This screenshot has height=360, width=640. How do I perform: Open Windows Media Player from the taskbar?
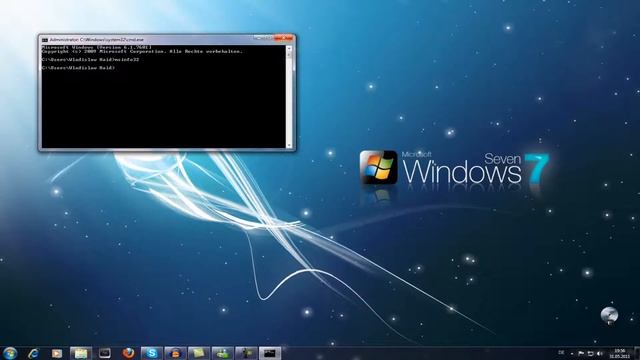(57, 353)
